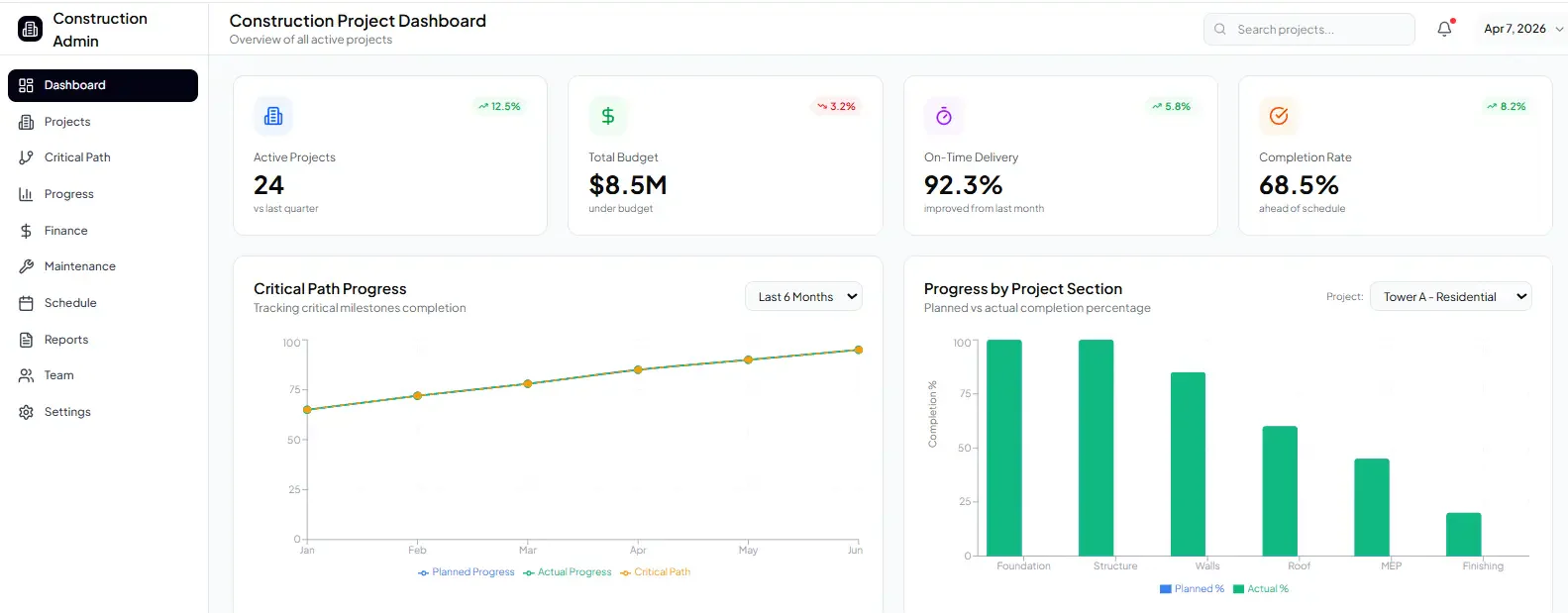Toggle Actual % series in bar chart legend
The image size is (1568, 613).
pyautogui.click(x=1261, y=589)
